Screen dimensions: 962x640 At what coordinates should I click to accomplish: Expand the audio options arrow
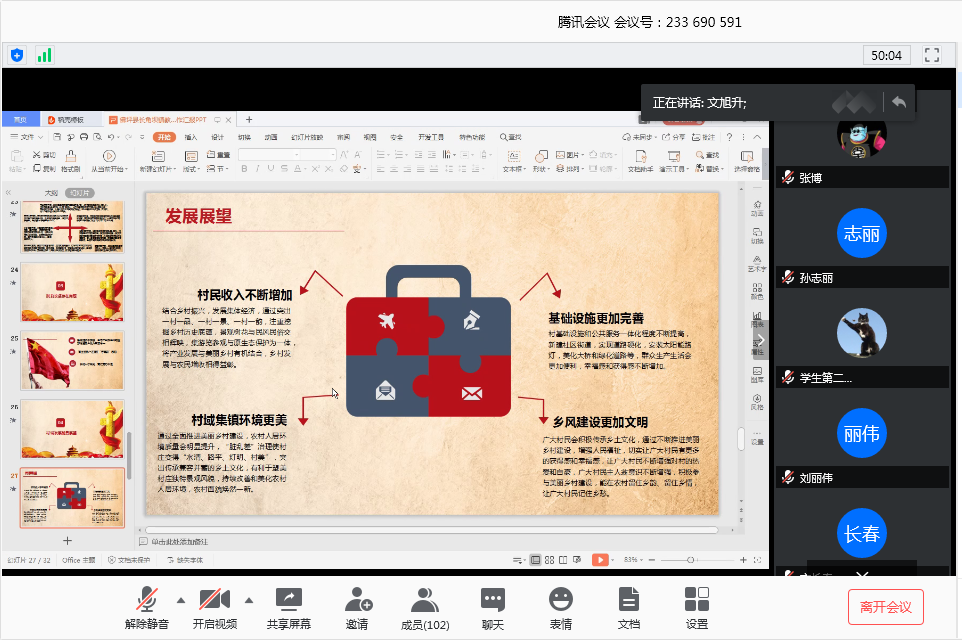[181, 600]
